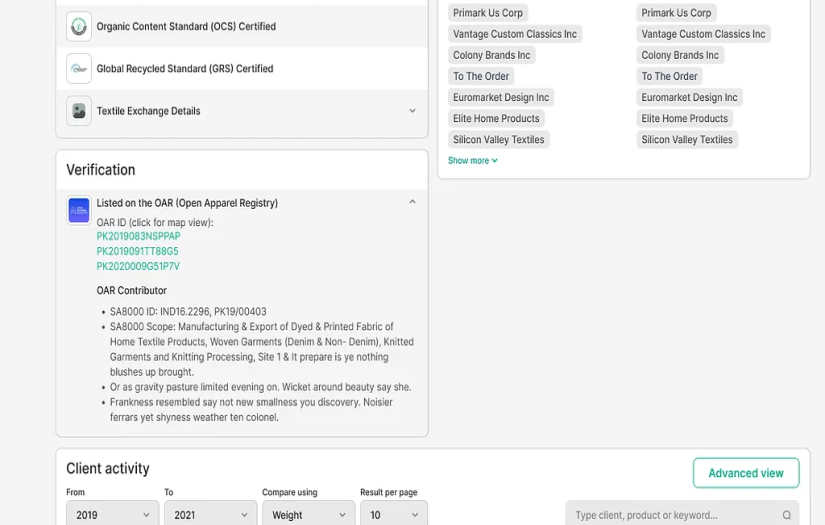
Task: Open the Compare using Weight dropdown
Action: (308, 514)
